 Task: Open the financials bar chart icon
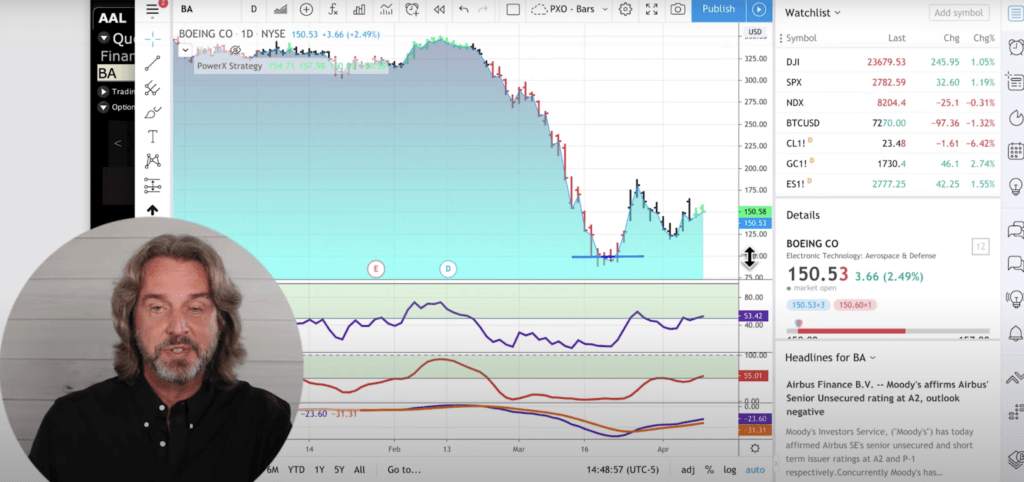(x=359, y=9)
